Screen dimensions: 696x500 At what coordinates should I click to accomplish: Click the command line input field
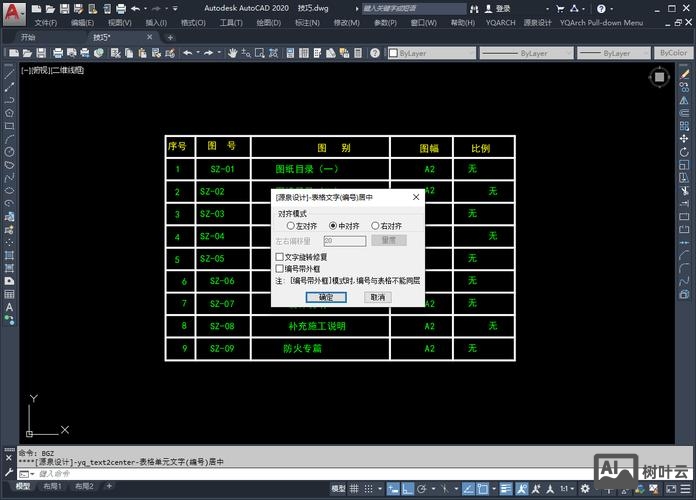[300, 473]
